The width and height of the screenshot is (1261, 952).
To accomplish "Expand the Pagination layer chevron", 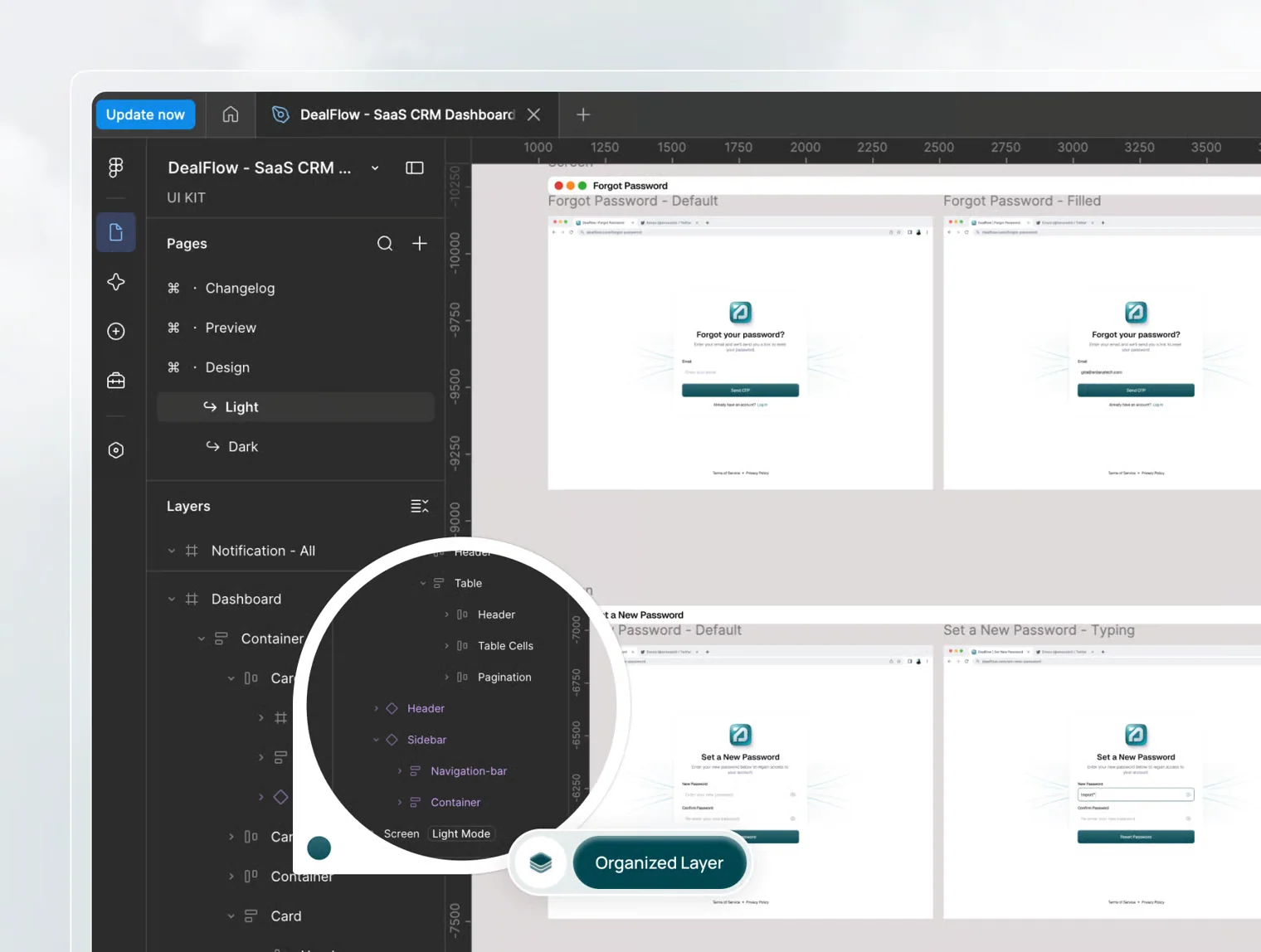I will 446,678.
